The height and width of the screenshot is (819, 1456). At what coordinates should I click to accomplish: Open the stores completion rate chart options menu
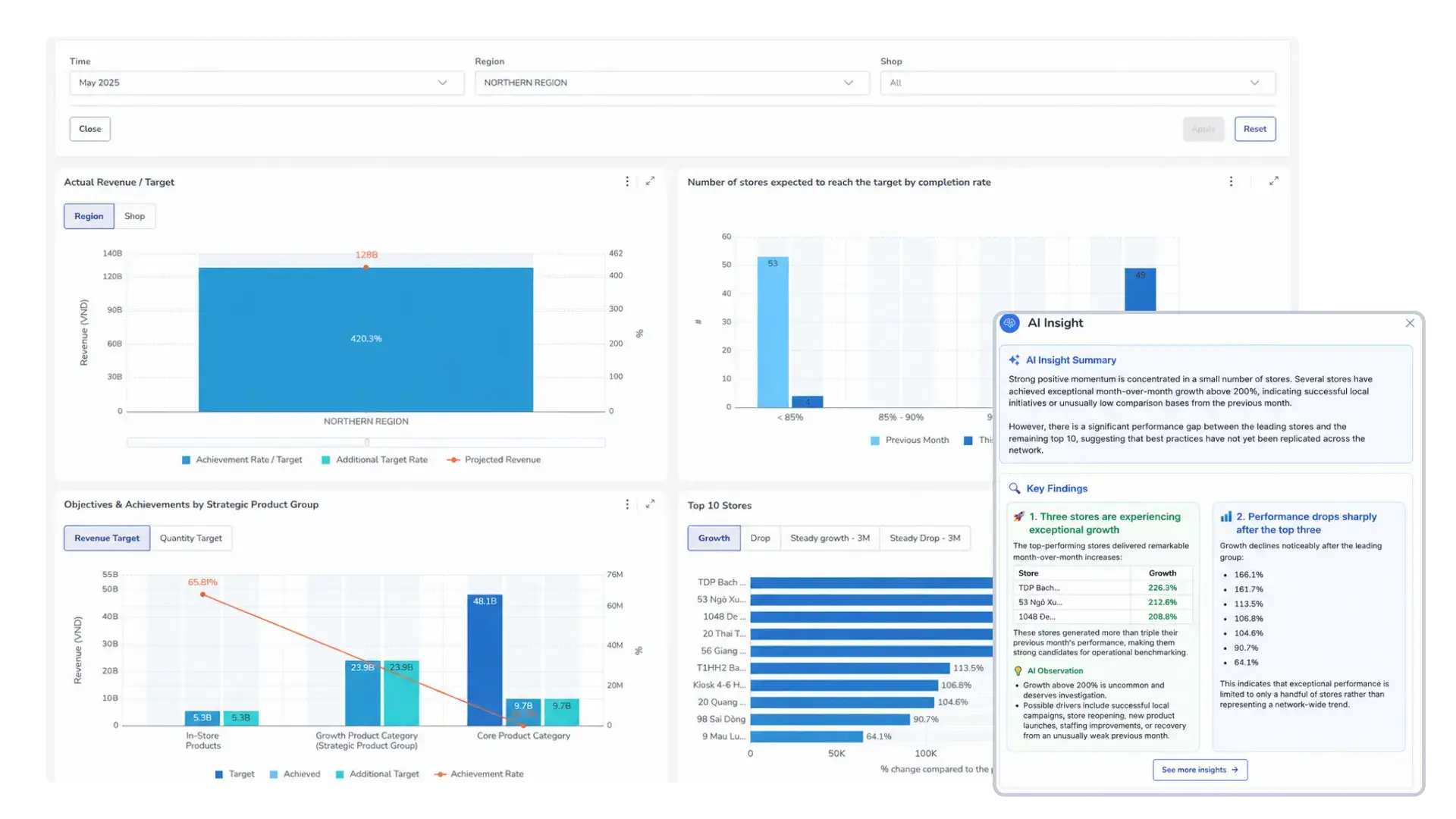tap(1231, 182)
